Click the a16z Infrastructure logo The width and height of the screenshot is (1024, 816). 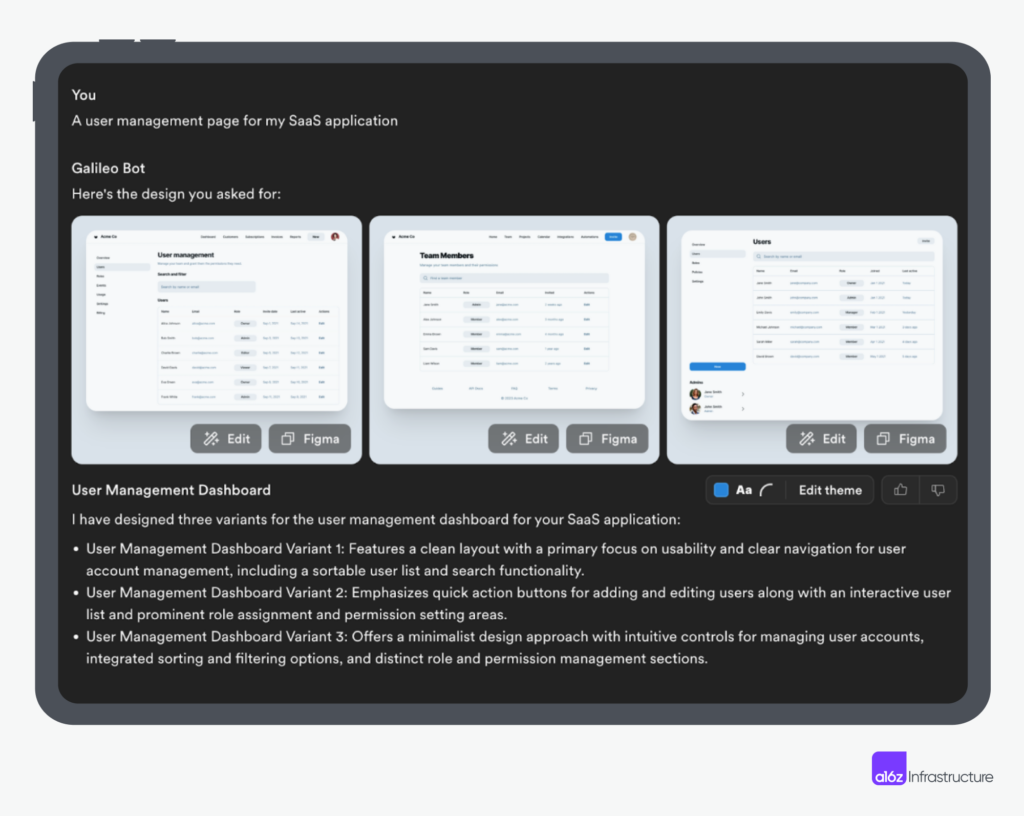click(x=930, y=768)
